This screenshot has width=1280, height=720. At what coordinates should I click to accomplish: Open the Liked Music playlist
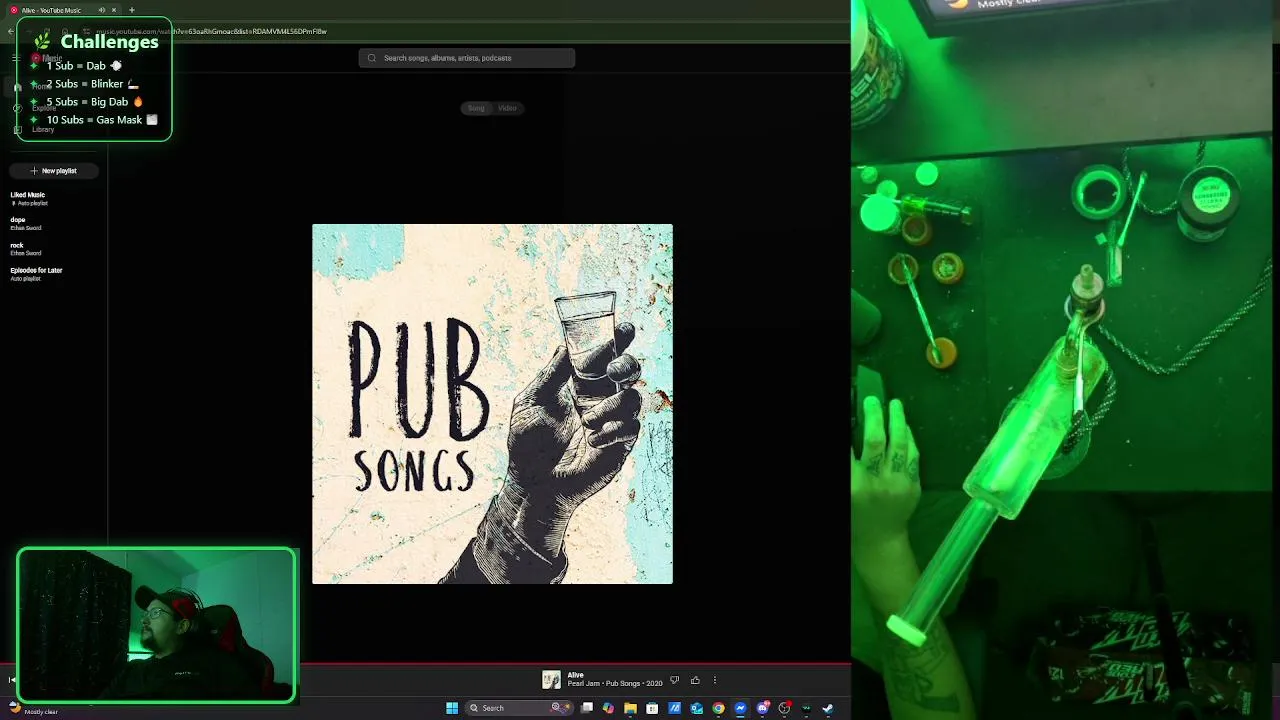coord(28,198)
